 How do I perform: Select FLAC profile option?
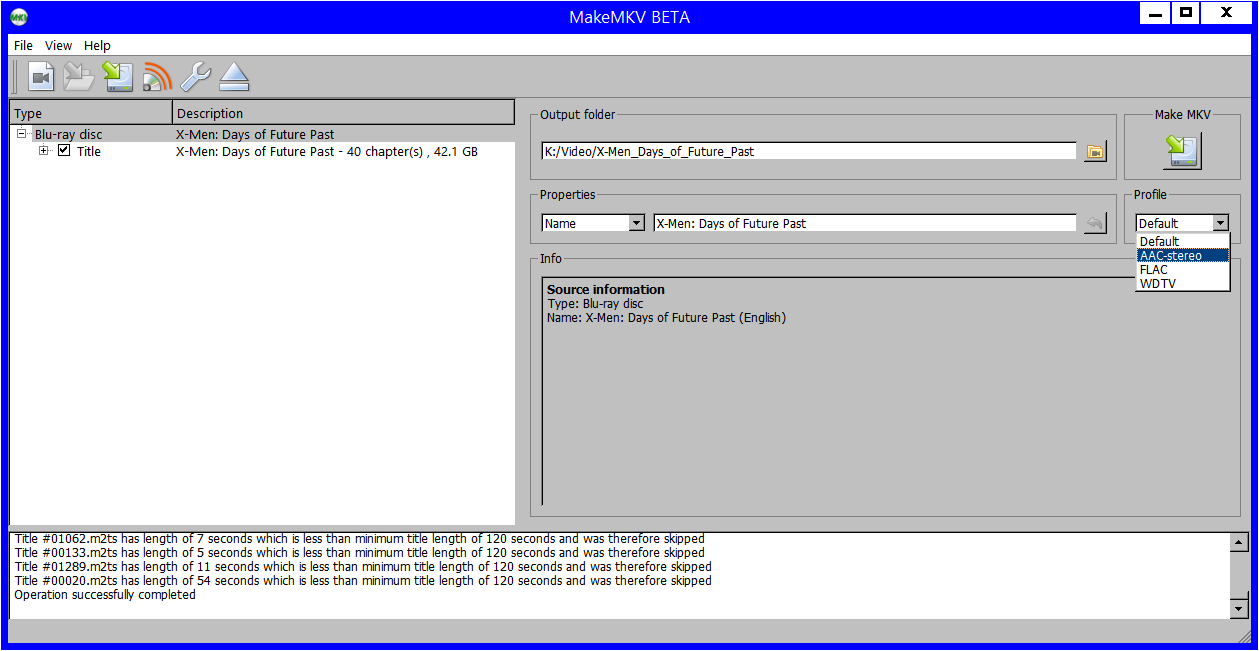tap(1183, 269)
